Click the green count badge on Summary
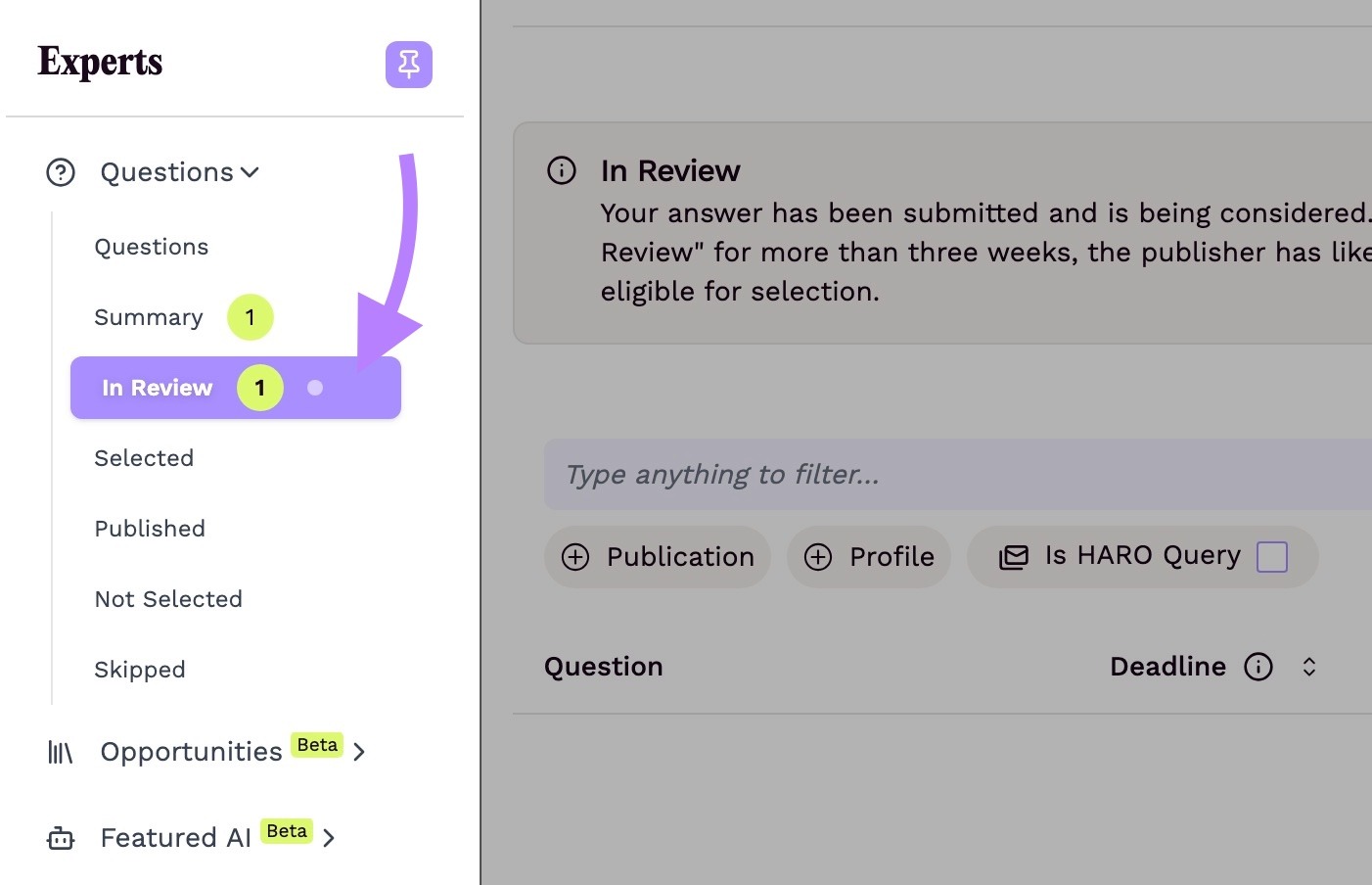 click(x=250, y=316)
